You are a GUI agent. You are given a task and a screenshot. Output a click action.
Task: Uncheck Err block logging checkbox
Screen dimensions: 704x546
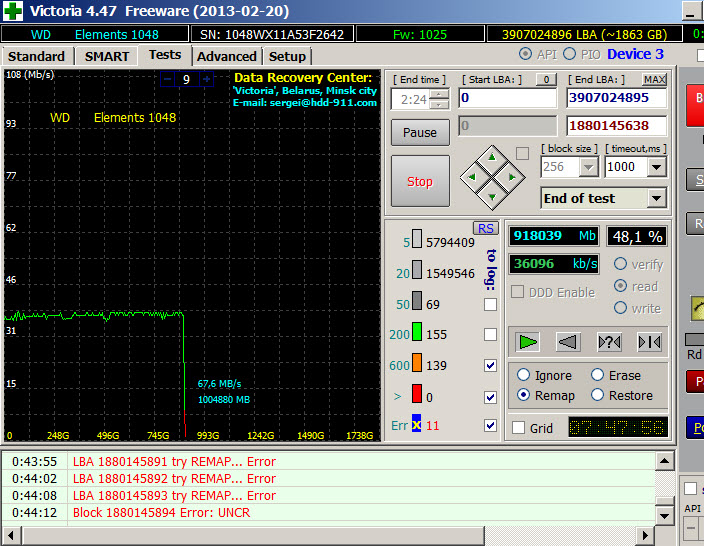(x=490, y=426)
